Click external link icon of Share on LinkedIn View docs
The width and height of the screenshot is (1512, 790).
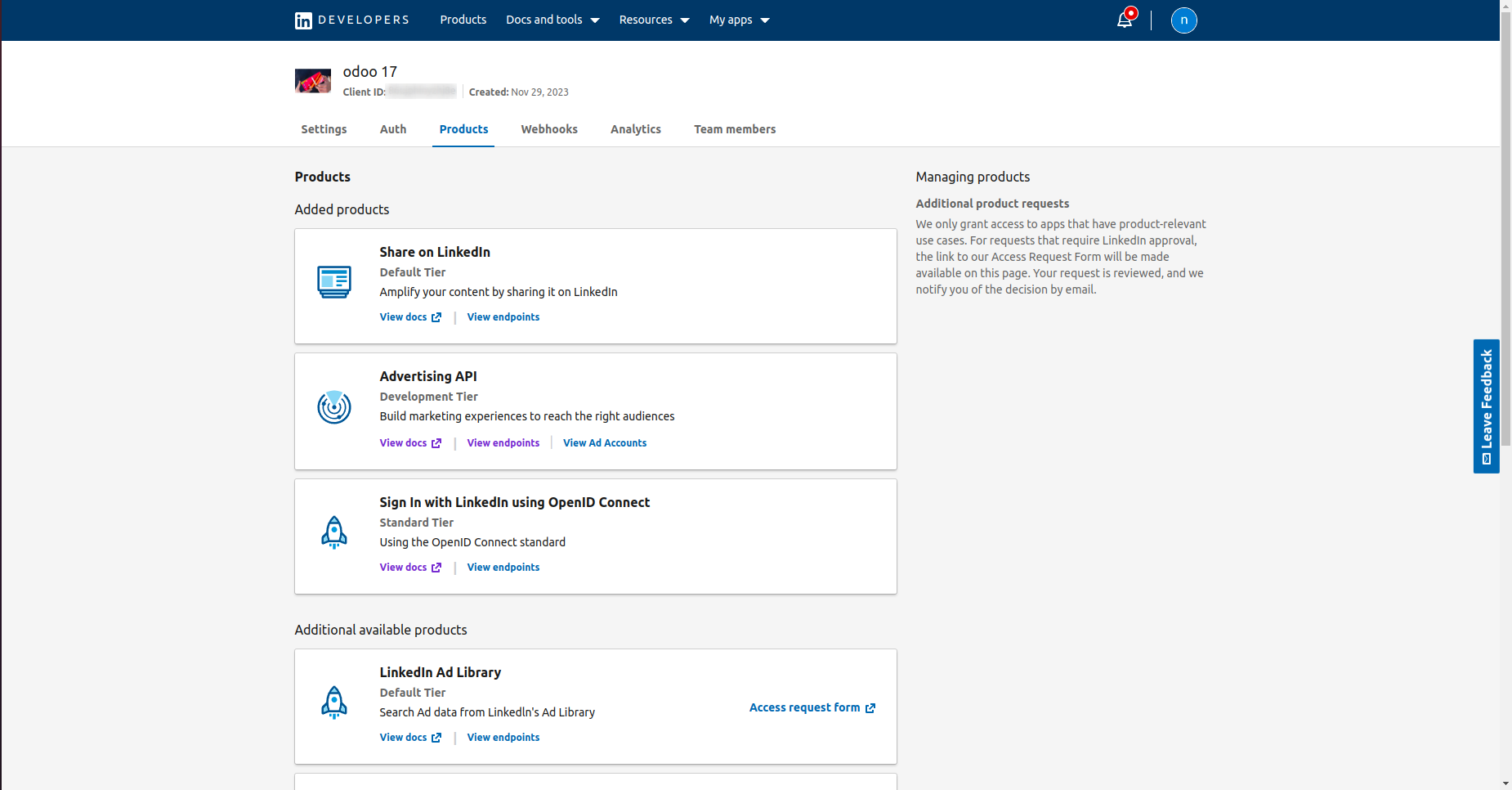[436, 317]
